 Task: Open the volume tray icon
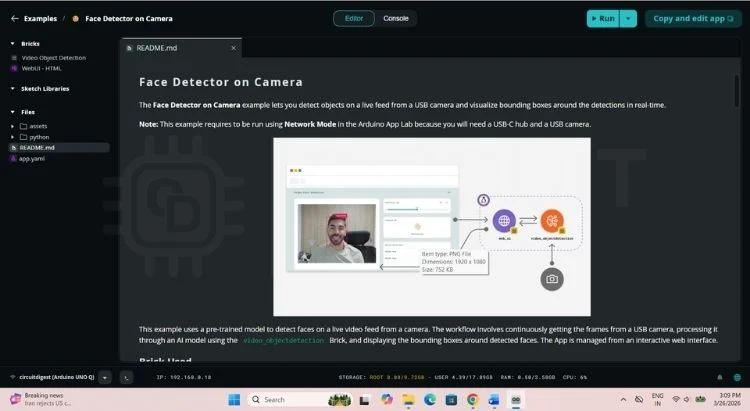[686, 400]
